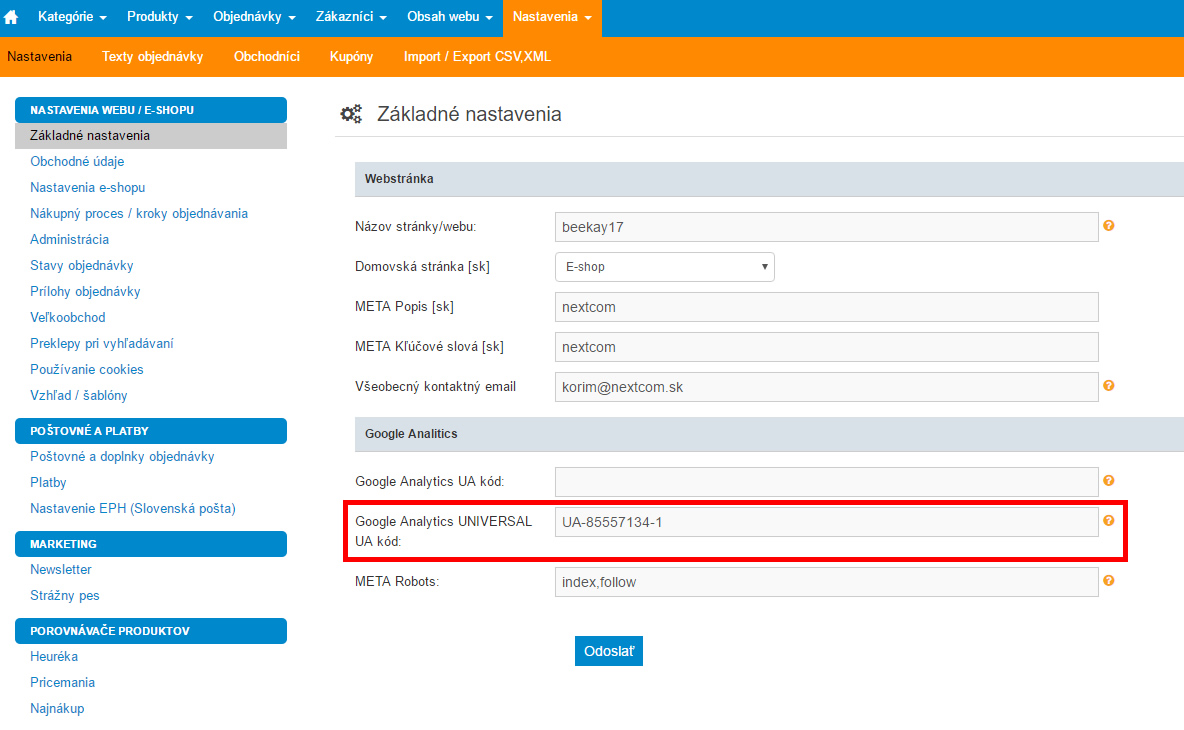Open the Domovská stránka E-shop dropdown
1184x730 pixels.
[x=664, y=267]
